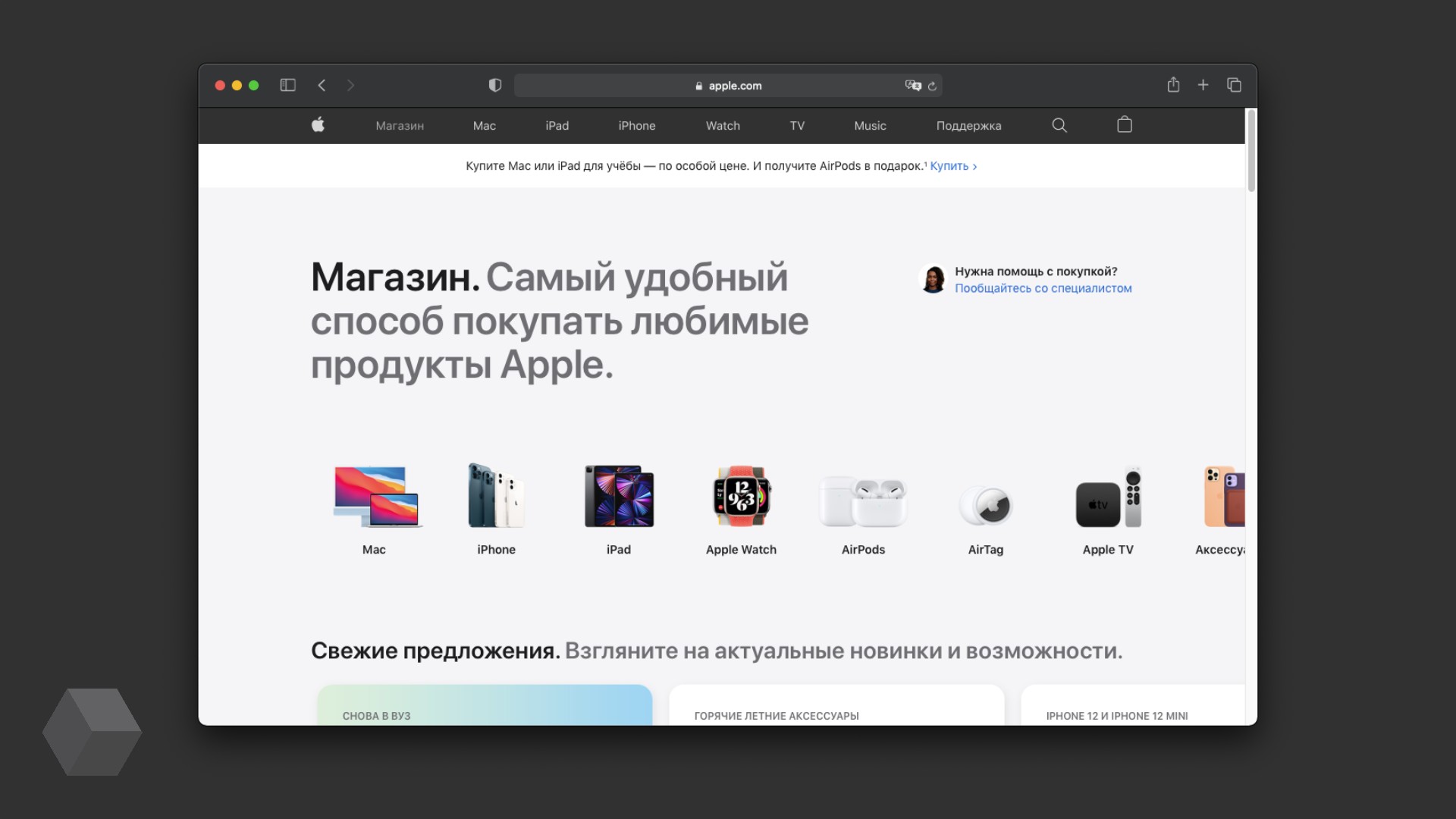Open the iPhone nav item
Viewport: 1456px width, 819px height.
tap(637, 126)
